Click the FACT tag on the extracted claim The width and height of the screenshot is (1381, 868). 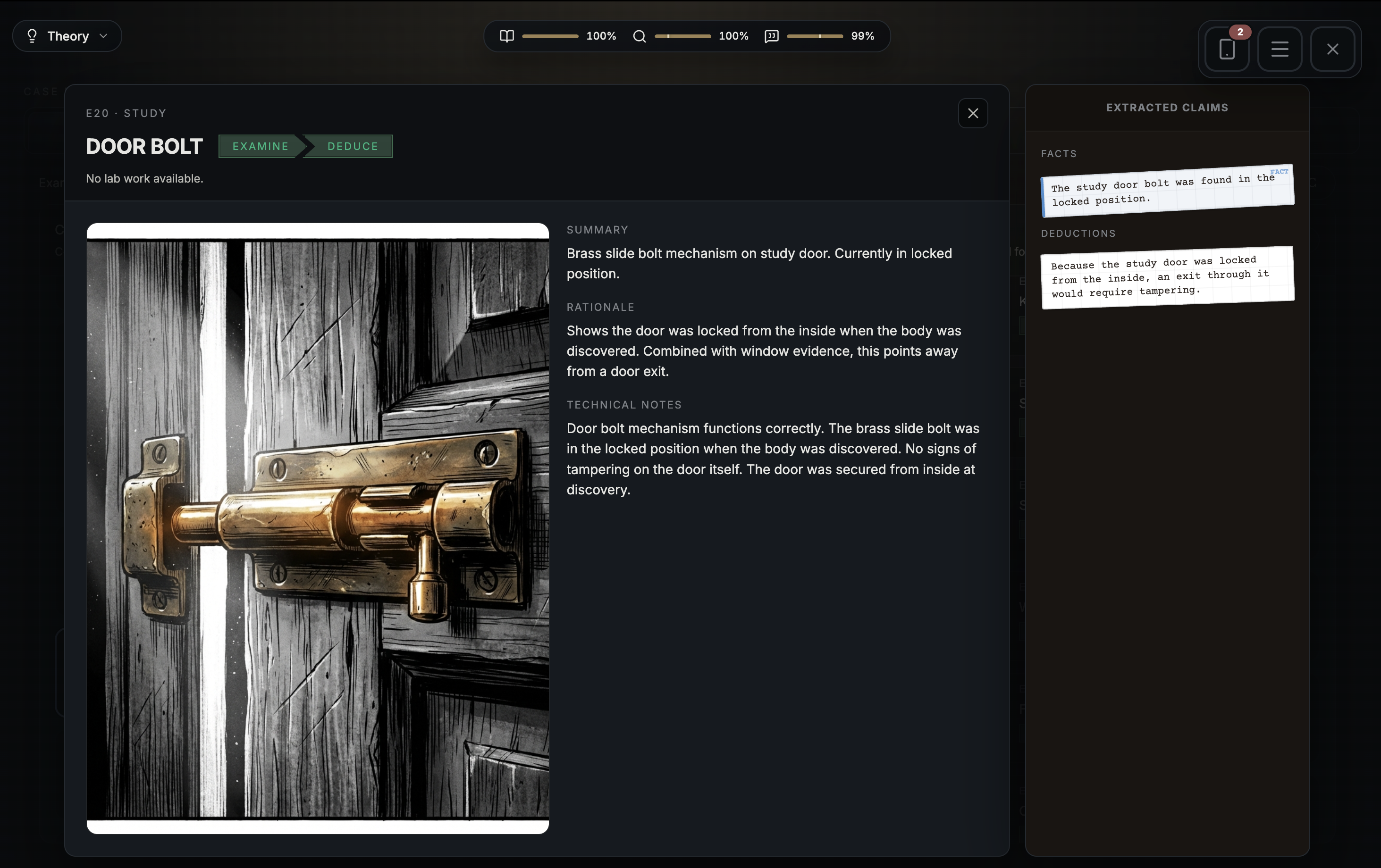pyautogui.click(x=1280, y=171)
